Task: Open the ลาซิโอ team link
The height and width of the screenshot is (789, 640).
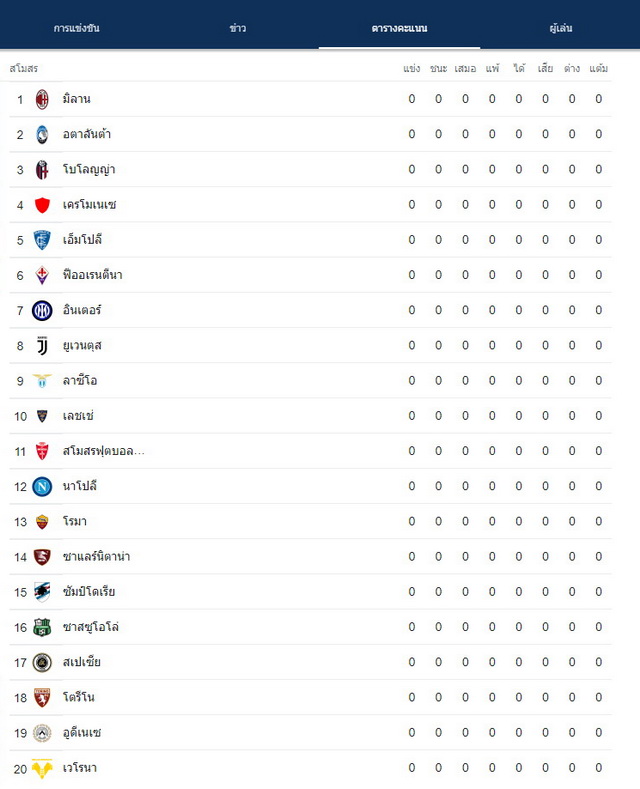Action: pos(80,380)
